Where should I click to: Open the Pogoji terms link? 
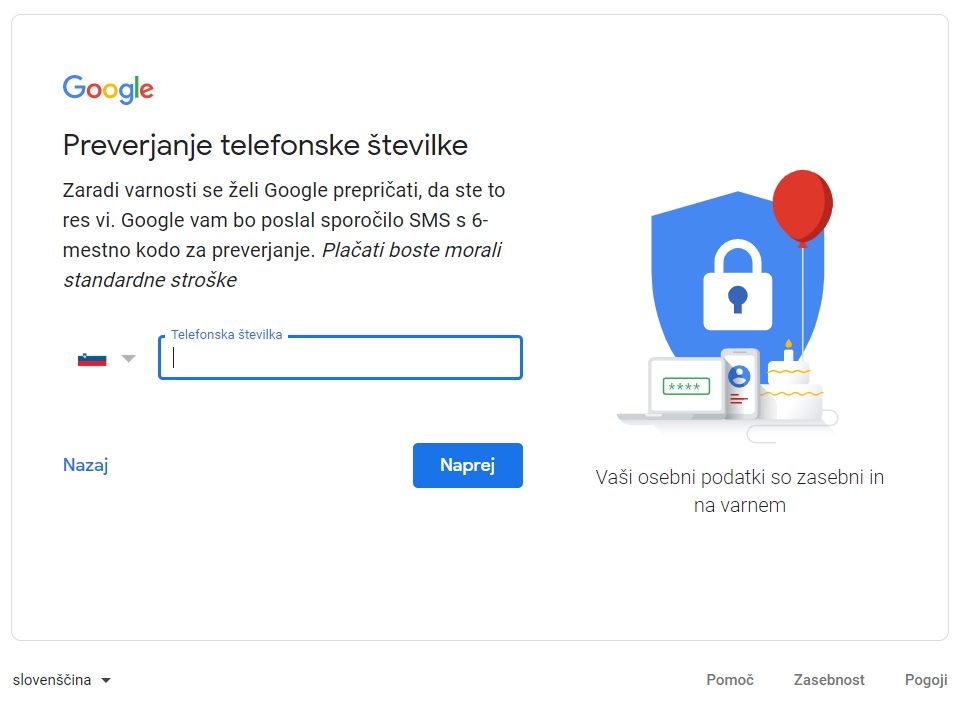click(x=925, y=680)
